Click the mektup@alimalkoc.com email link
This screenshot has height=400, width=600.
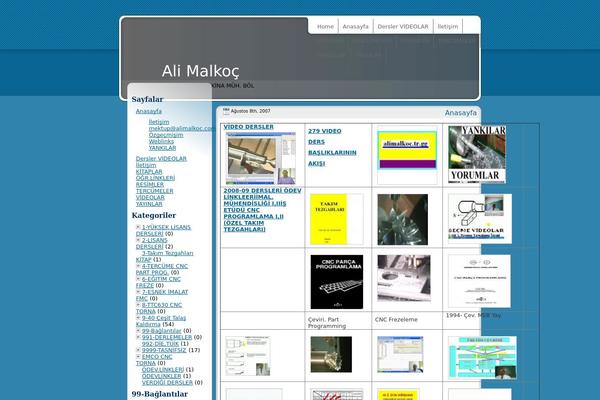click(182, 129)
